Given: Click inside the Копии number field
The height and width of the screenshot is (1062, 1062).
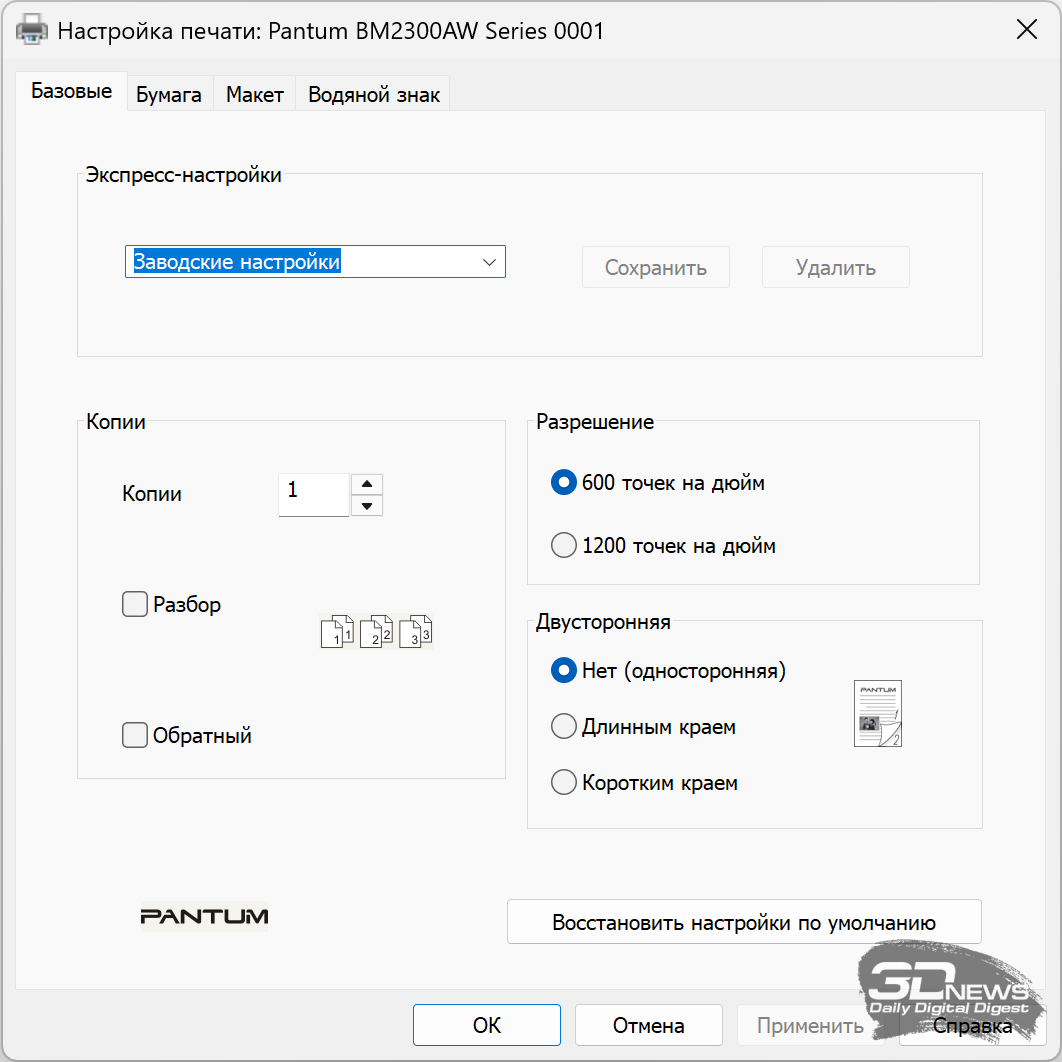Looking at the screenshot, I should (x=313, y=494).
